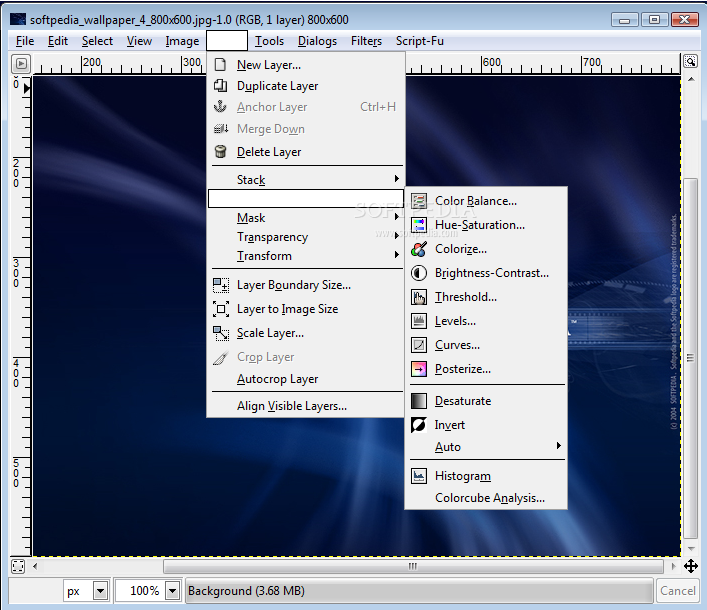Click the Curves icon
This screenshot has height=610, width=707.
(419, 345)
